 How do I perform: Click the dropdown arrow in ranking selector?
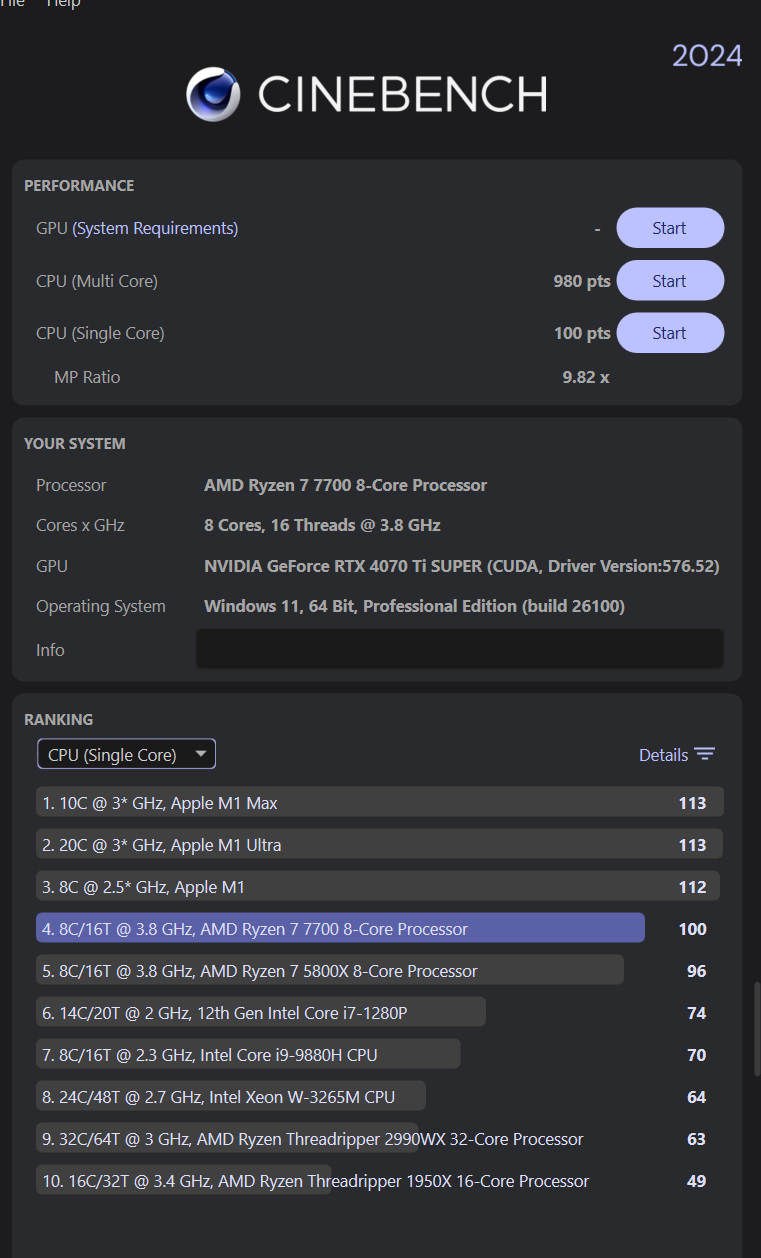click(x=201, y=754)
